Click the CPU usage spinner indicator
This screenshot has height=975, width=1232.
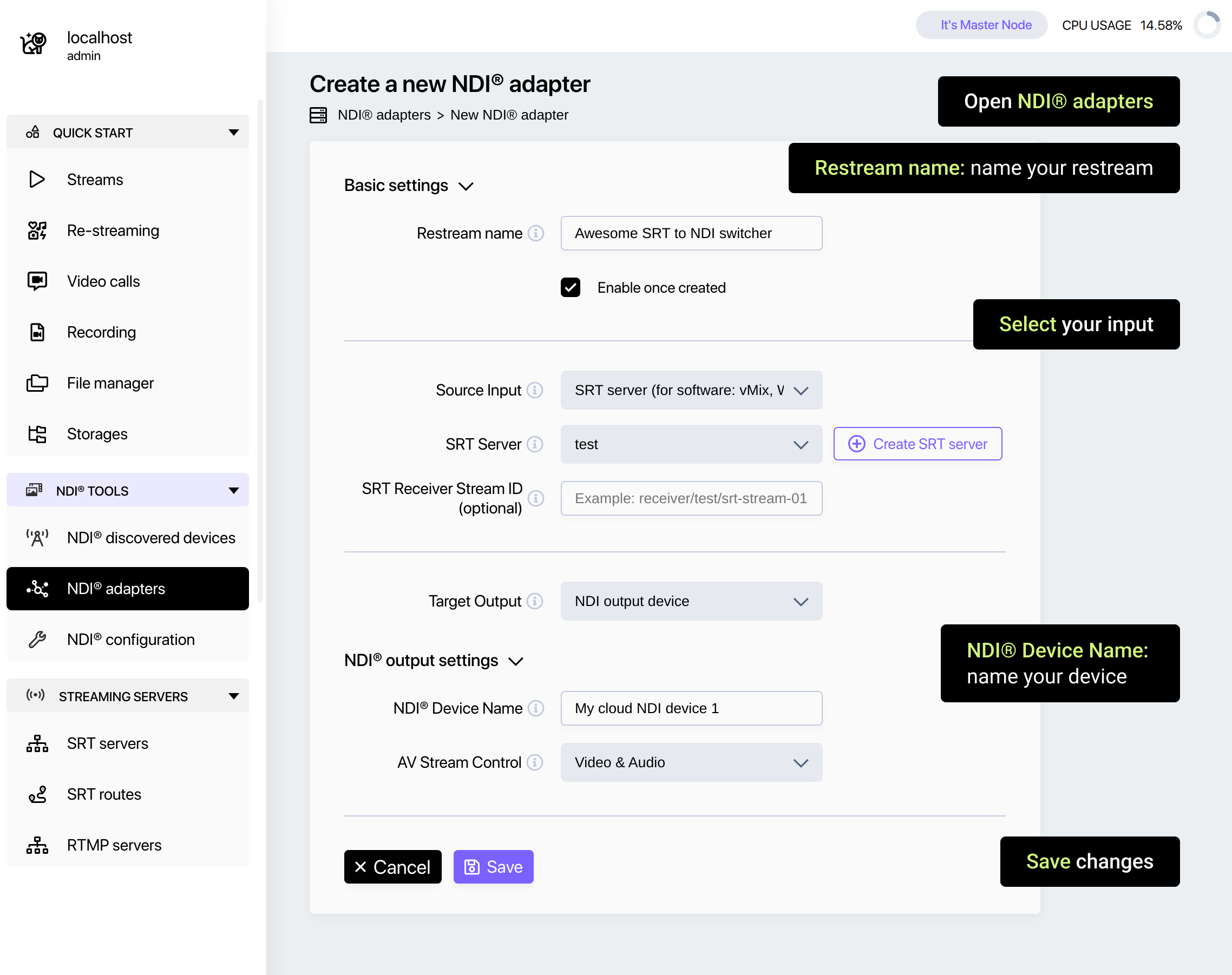click(x=1207, y=25)
